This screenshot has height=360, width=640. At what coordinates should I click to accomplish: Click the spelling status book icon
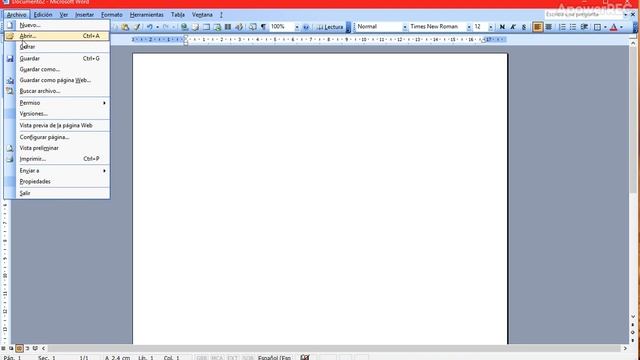(305, 357)
